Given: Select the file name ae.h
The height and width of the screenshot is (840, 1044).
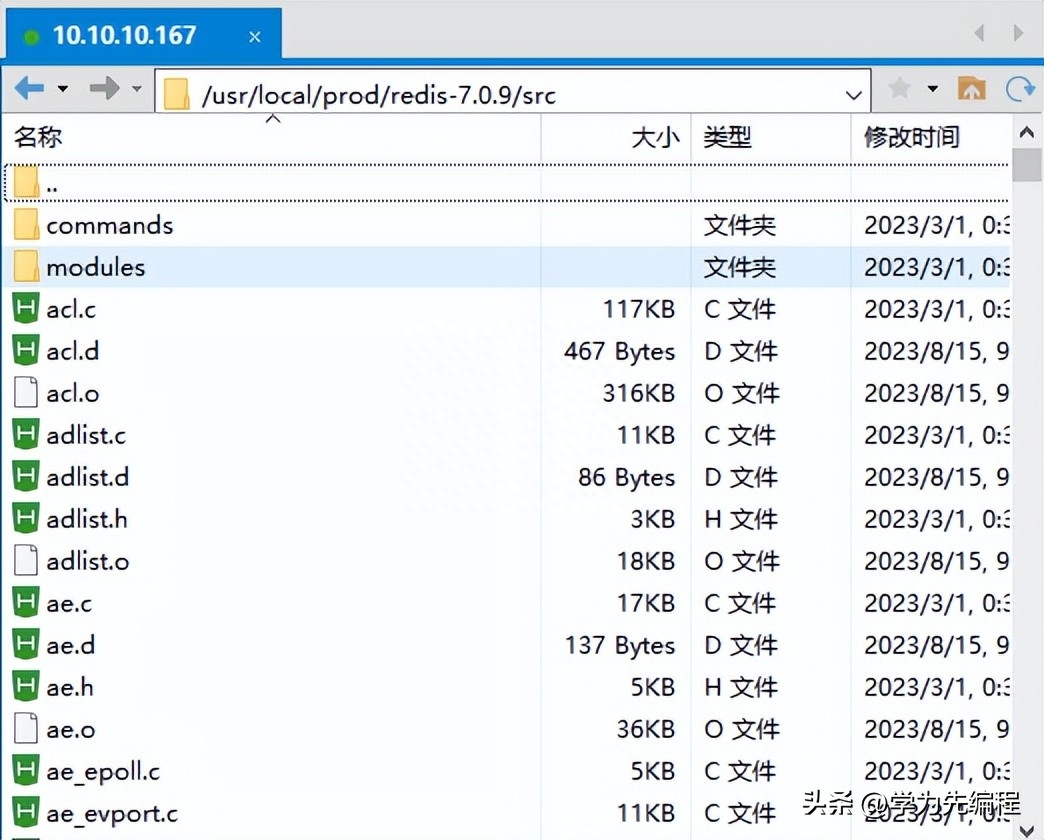Looking at the screenshot, I should [70, 688].
